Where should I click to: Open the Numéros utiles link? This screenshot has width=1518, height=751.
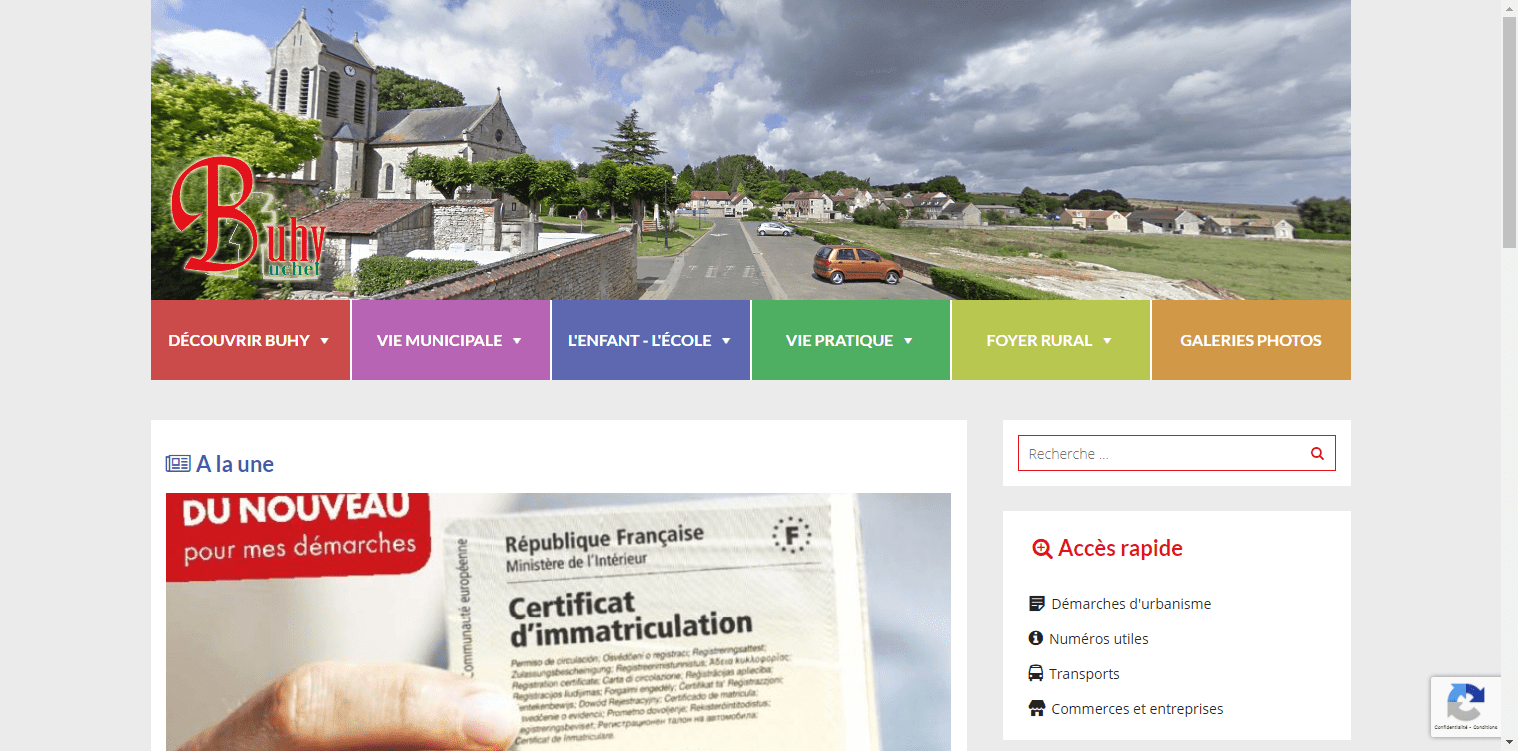point(1098,639)
